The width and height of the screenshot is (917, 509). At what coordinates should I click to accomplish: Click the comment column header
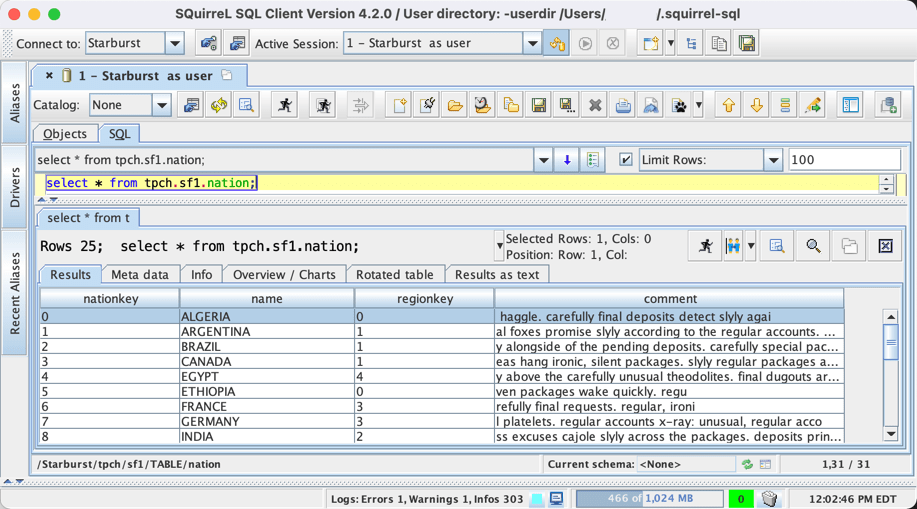click(670, 298)
